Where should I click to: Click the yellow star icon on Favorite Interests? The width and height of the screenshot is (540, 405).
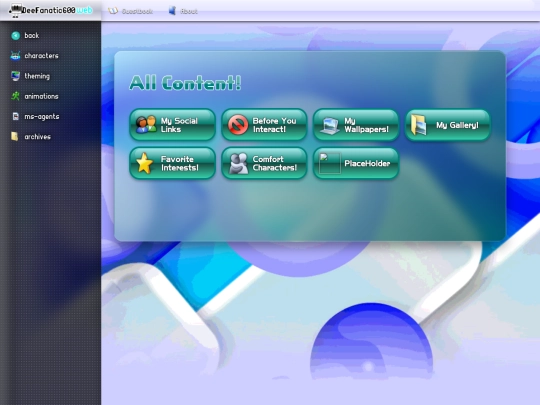pyautogui.click(x=145, y=163)
